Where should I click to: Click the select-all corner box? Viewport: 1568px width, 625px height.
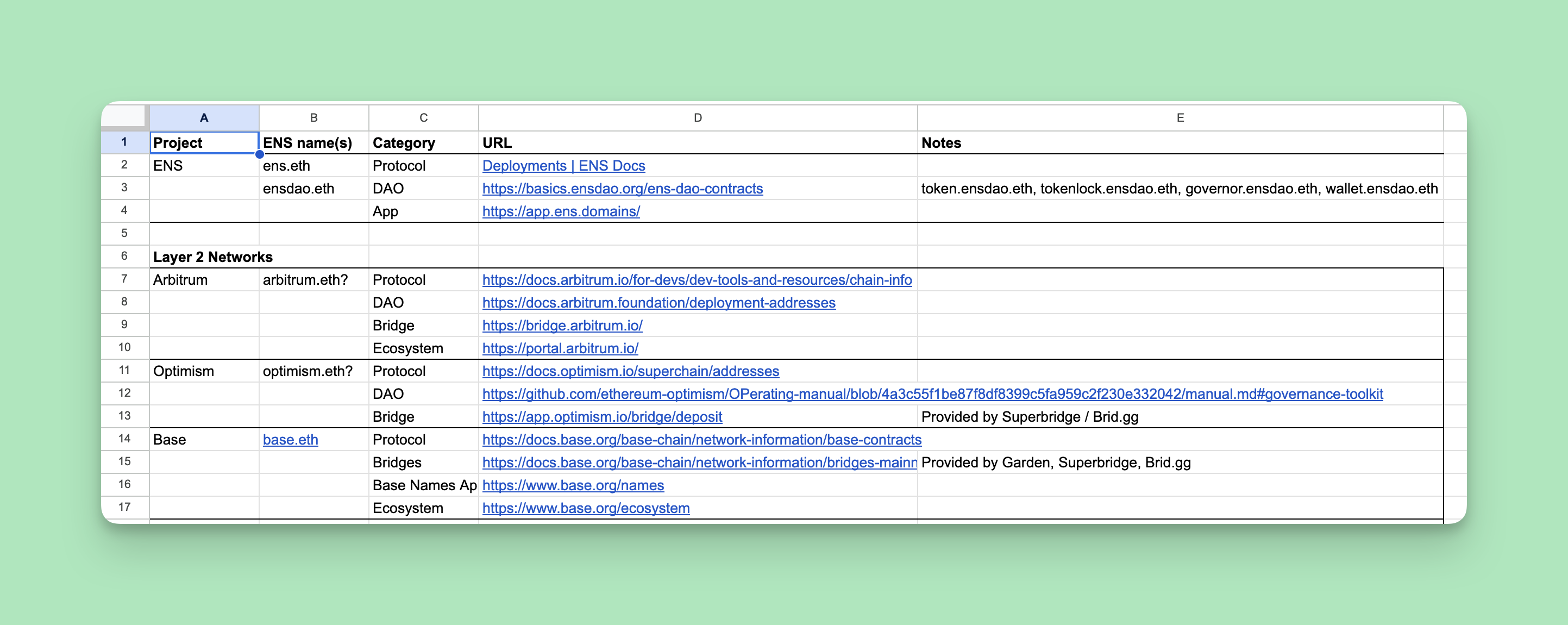[124, 116]
